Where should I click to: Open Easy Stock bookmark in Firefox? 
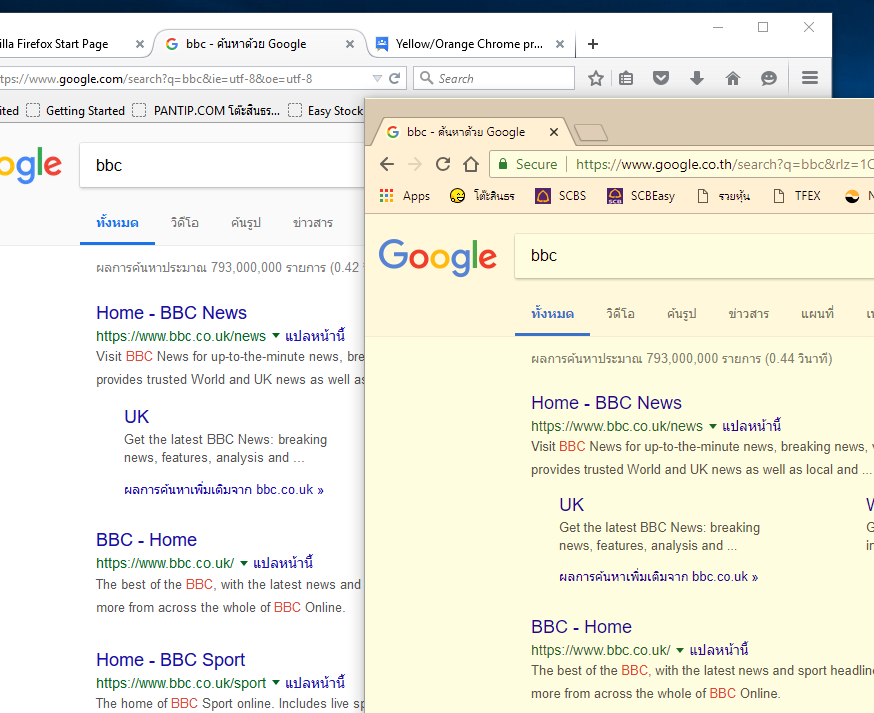click(x=326, y=110)
